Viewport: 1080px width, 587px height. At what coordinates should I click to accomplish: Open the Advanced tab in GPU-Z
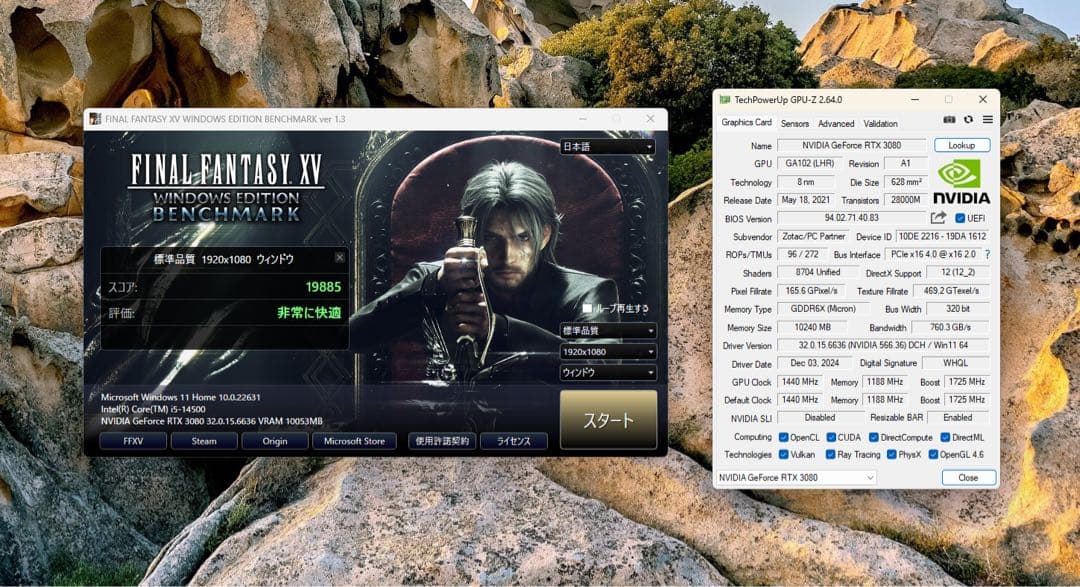tap(836, 124)
